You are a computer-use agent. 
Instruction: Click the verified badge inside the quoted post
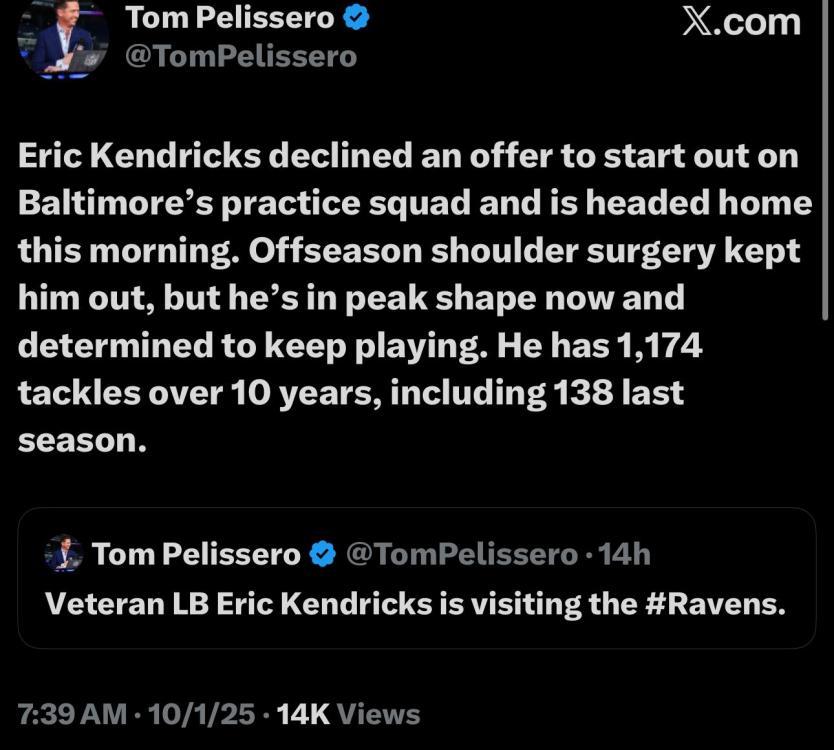(322, 554)
